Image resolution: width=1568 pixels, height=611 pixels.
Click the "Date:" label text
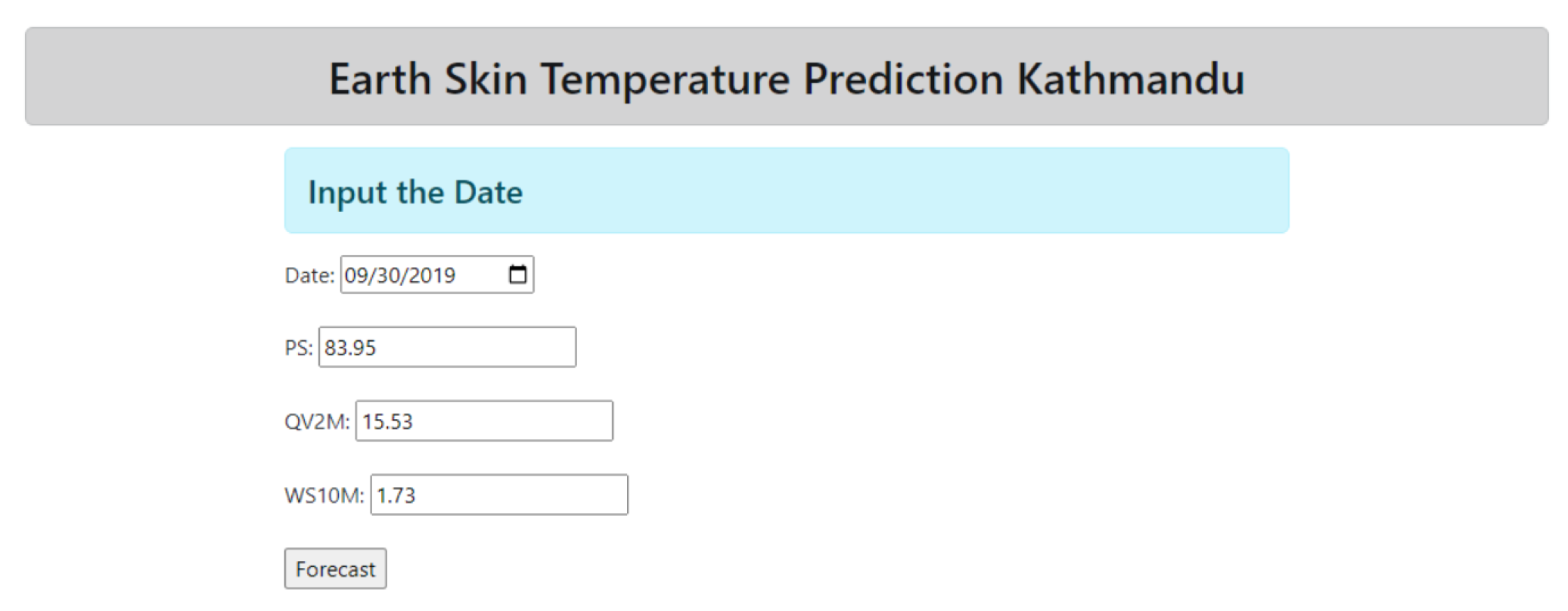coord(309,275)
